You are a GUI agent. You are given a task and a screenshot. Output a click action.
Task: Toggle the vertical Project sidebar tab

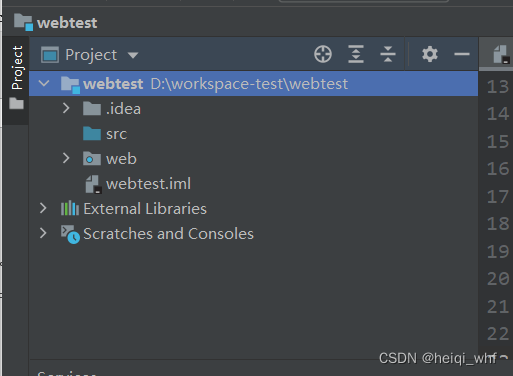pyautogui.click(x=17, y=68)
